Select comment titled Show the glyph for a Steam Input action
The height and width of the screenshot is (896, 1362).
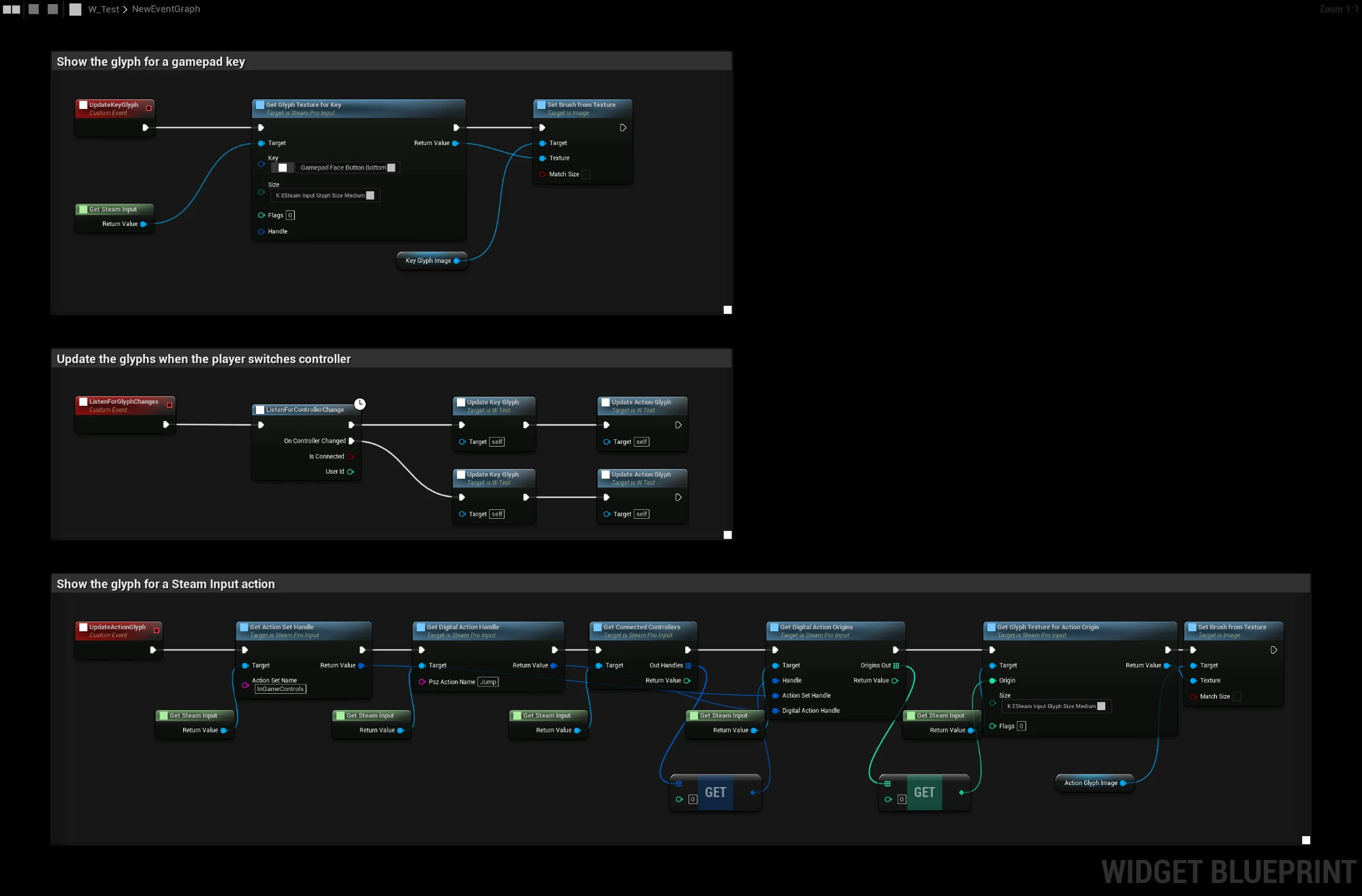tap(681, 584)
